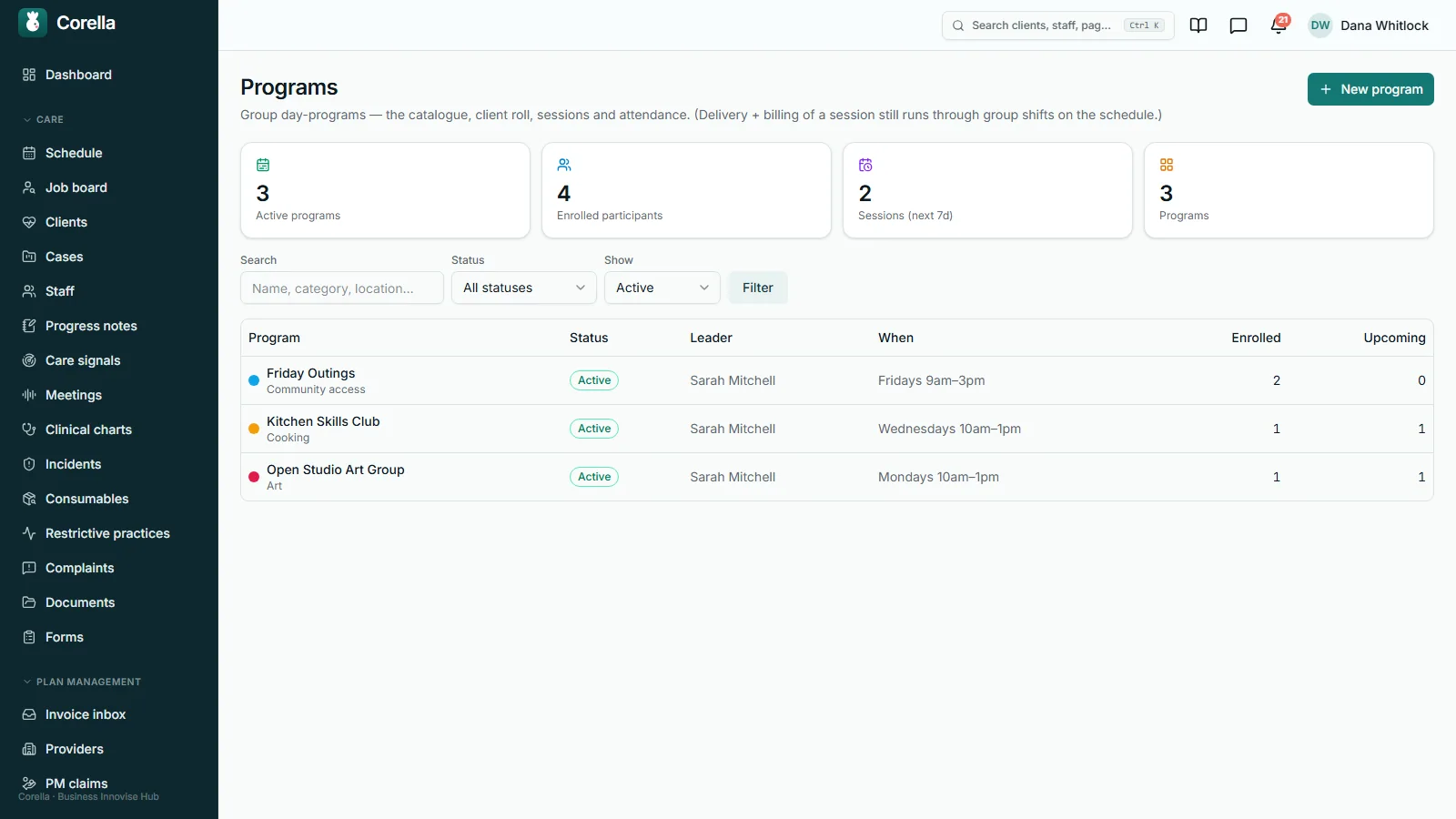Click the Schedule calendar icon in sidebar

coord(29,153)
